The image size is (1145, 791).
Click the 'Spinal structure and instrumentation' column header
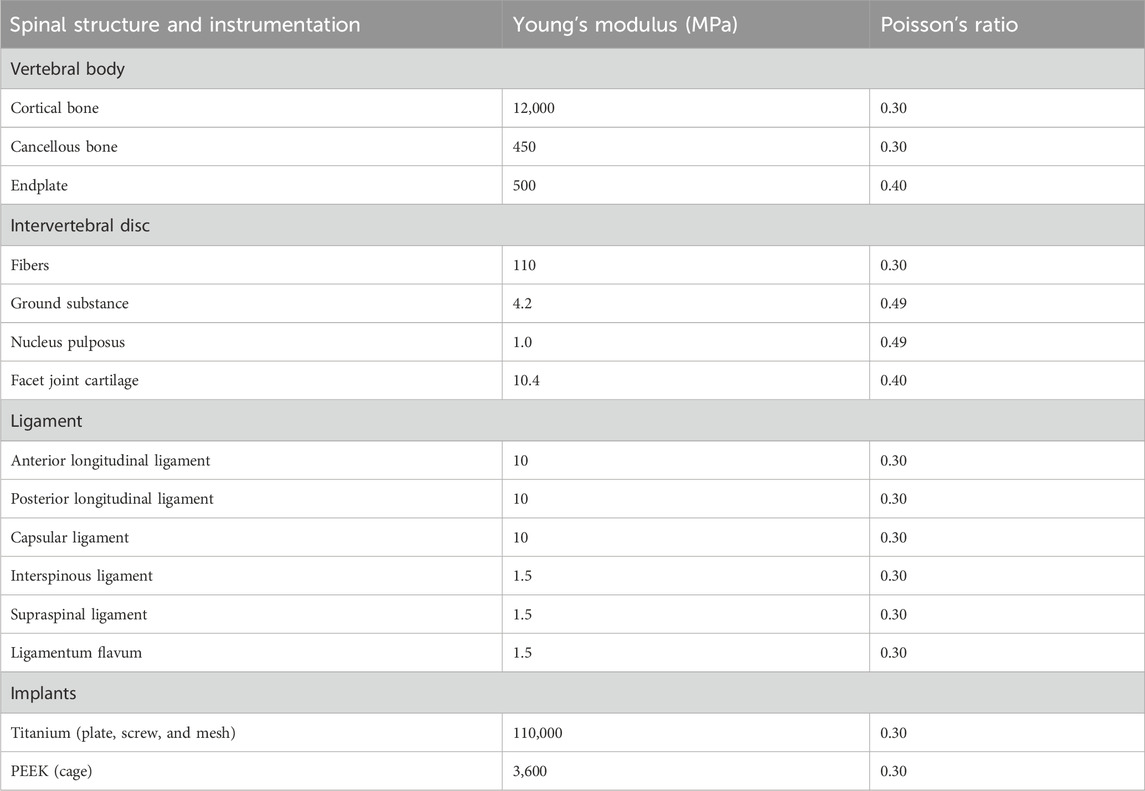click(x=185, y=25)
